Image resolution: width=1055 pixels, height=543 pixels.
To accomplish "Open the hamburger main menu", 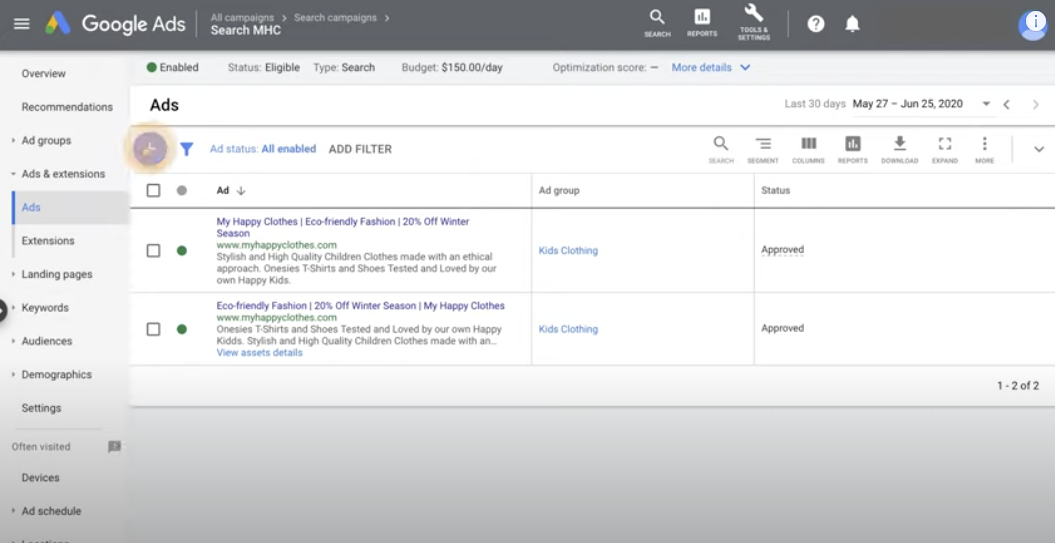I will [22, 24].
